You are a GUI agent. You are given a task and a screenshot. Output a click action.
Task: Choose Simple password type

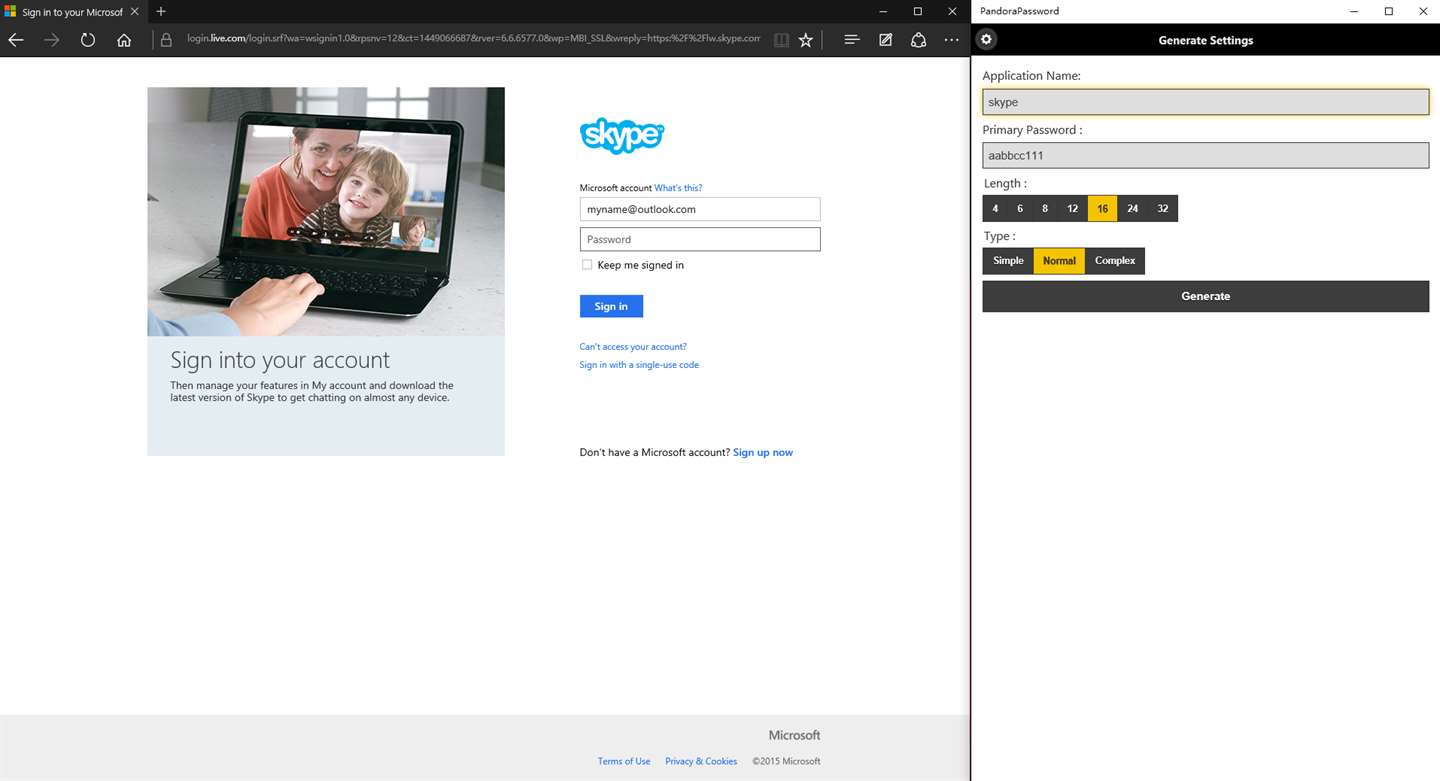pyautogui.click(x=1008, y=261)
